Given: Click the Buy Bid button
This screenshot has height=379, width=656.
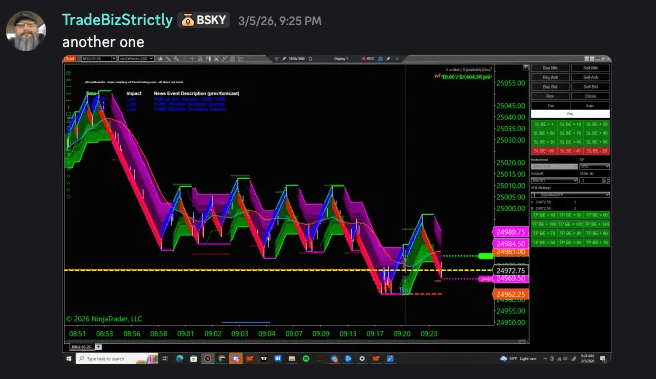Looking at the screenshot, I should [x=550, y=87].
